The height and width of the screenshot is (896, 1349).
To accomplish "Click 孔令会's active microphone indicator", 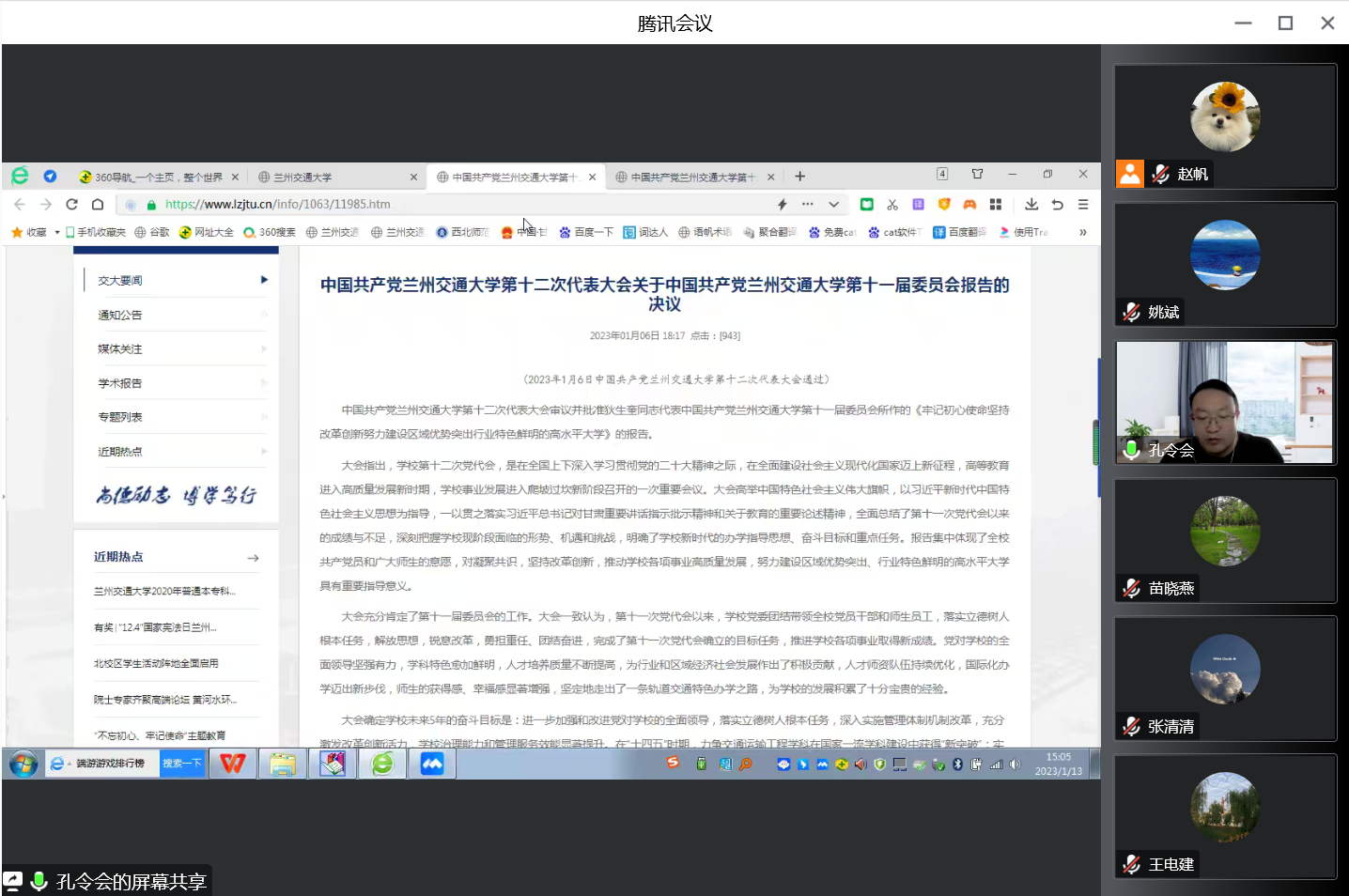I will pyautogui.click(x=1133, y=450).
